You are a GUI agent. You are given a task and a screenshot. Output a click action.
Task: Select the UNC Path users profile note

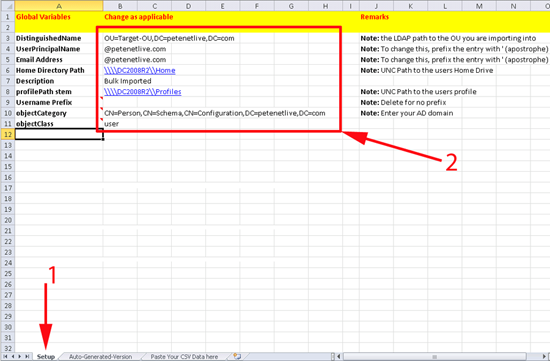pos(418,92)
